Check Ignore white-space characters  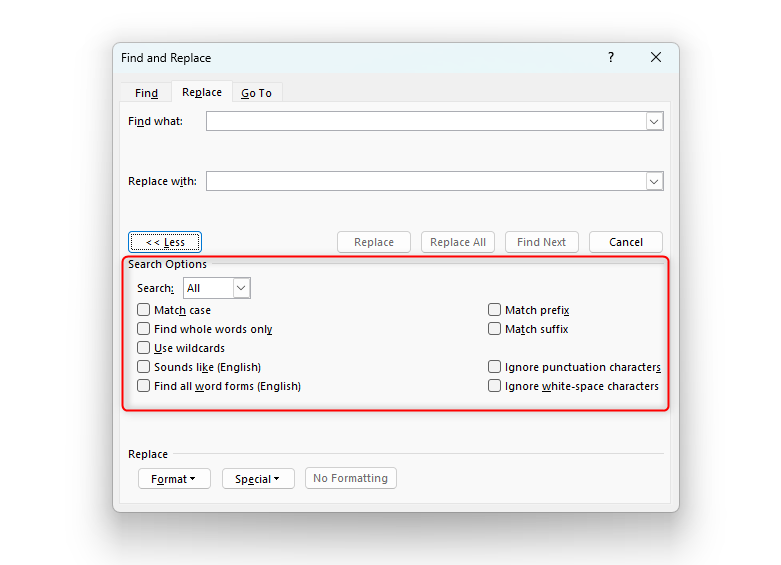[495, 386]
